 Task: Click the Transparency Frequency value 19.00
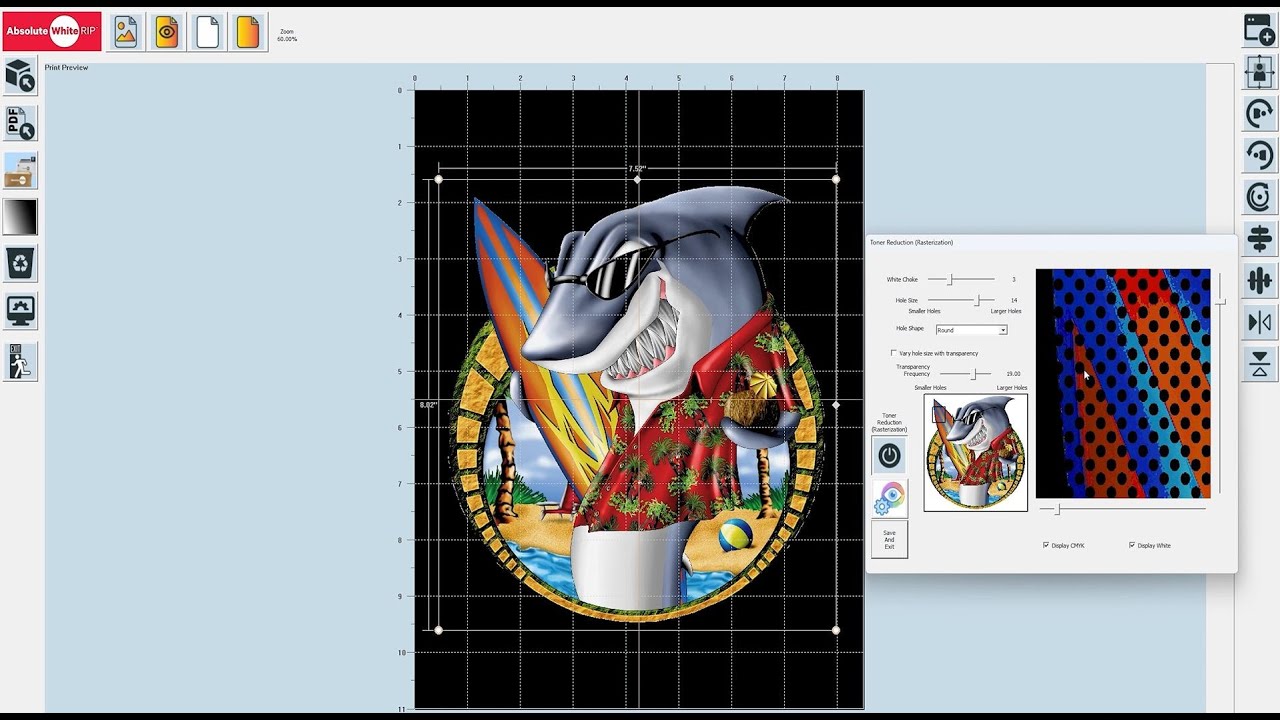(1013, 373)
